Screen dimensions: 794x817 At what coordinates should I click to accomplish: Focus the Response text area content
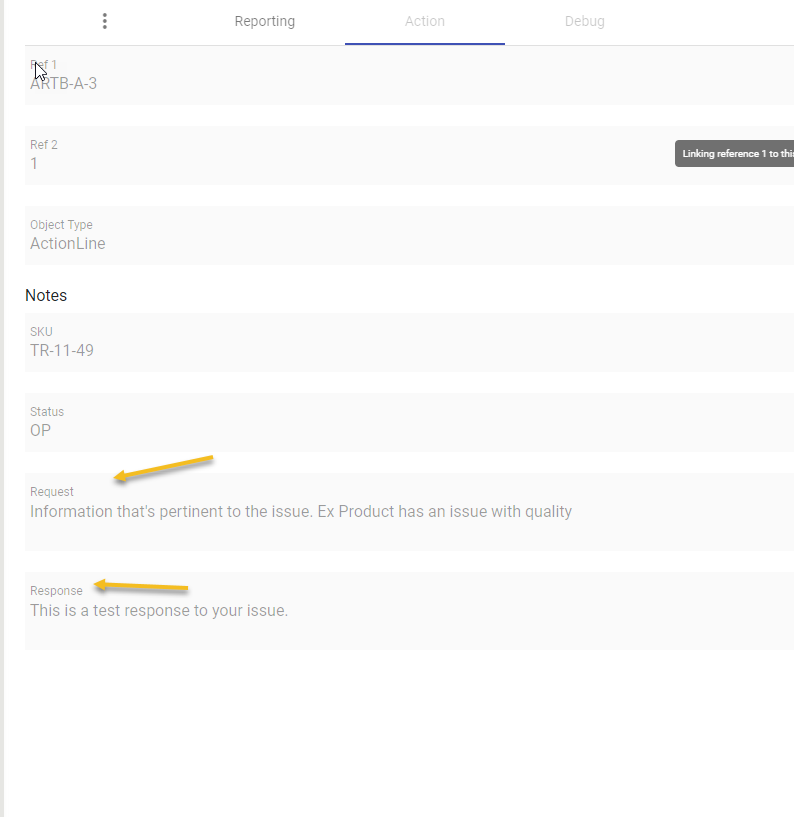[159, 610]
